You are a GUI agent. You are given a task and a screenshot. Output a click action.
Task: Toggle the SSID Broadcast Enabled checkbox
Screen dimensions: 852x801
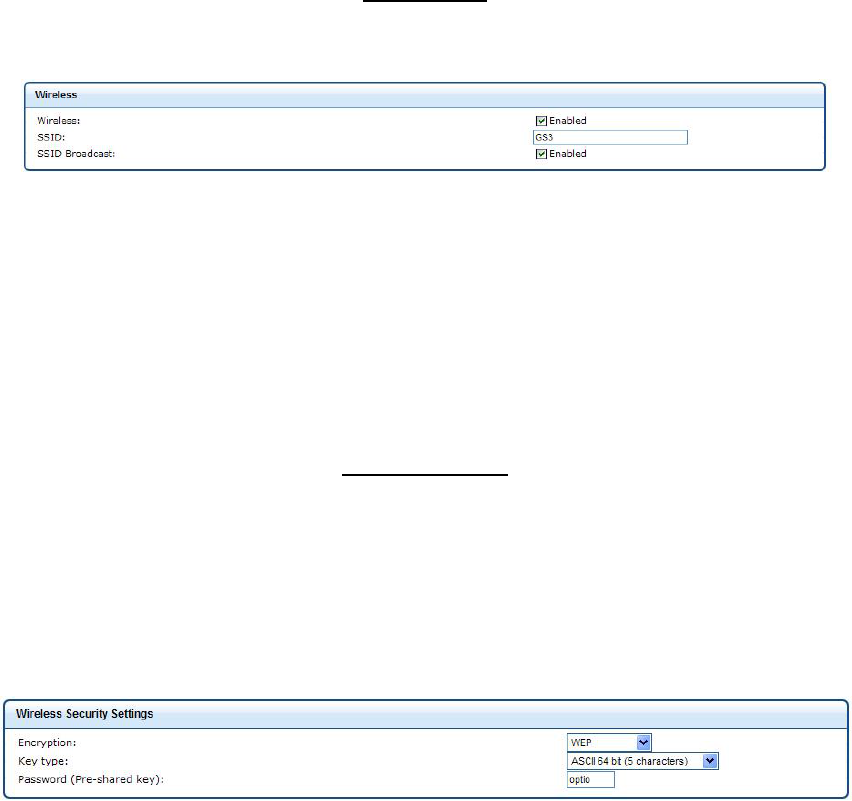pyautogui.click(x=541, y=154)
